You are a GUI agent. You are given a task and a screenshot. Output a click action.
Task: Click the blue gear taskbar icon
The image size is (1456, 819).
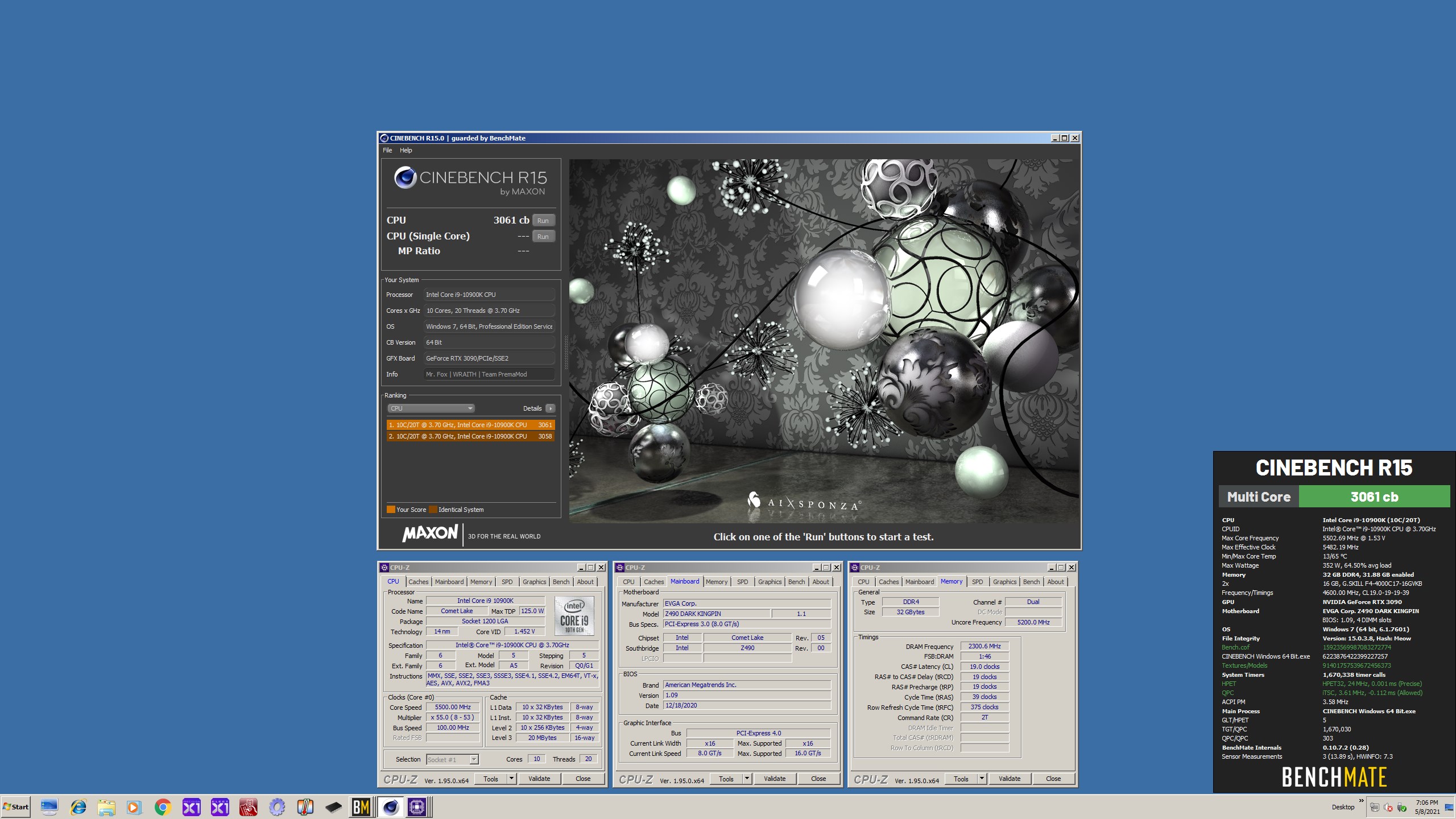(277, 807)
